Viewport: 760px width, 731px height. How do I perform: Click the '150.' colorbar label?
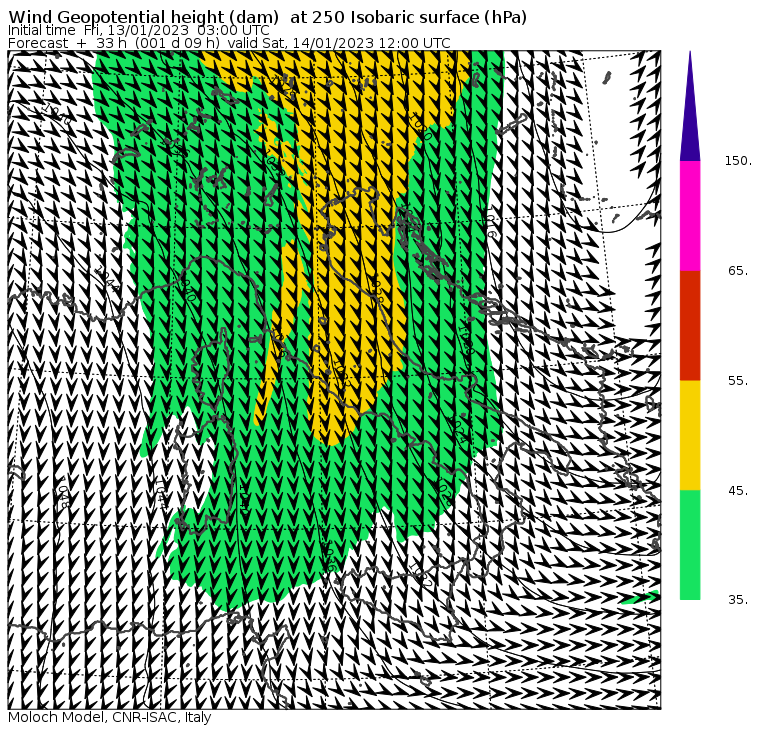(x=738, y=160)
